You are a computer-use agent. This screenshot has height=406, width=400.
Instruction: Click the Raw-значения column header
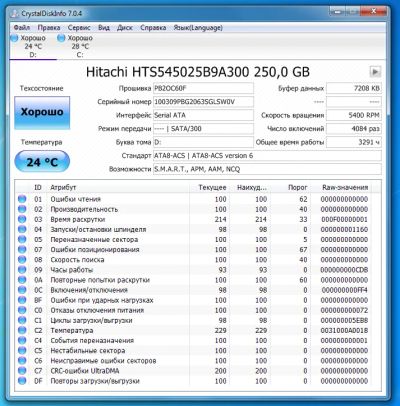click(345, 187)
